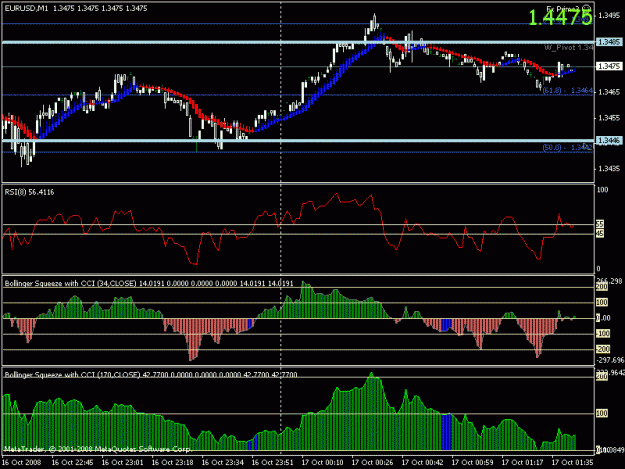Viewport: 625px width, 469px height.
Task: Click the (61.8) - 1.3464 Fibonacci label
Action: click(568, 91)
